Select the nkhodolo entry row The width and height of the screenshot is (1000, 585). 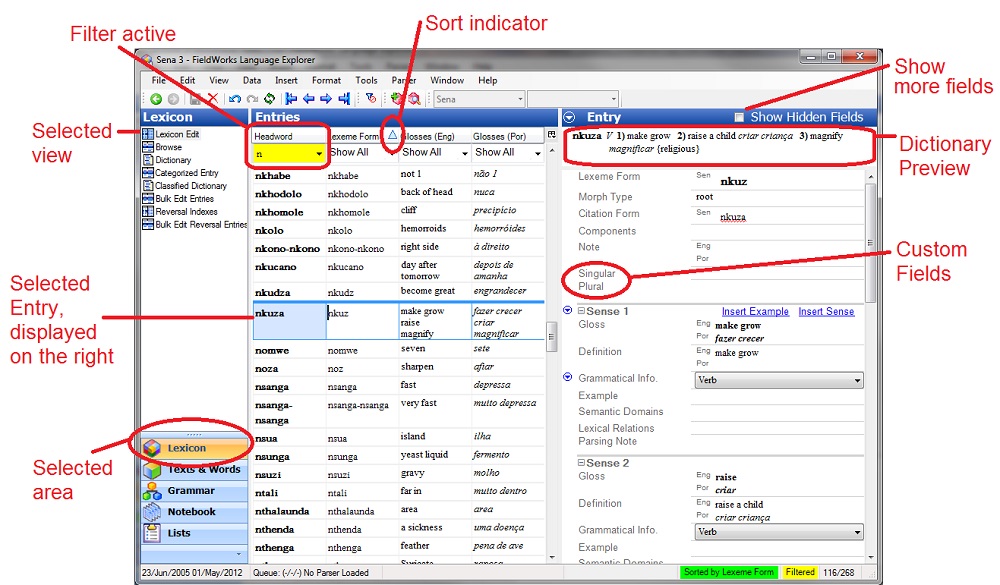point(399,193)
